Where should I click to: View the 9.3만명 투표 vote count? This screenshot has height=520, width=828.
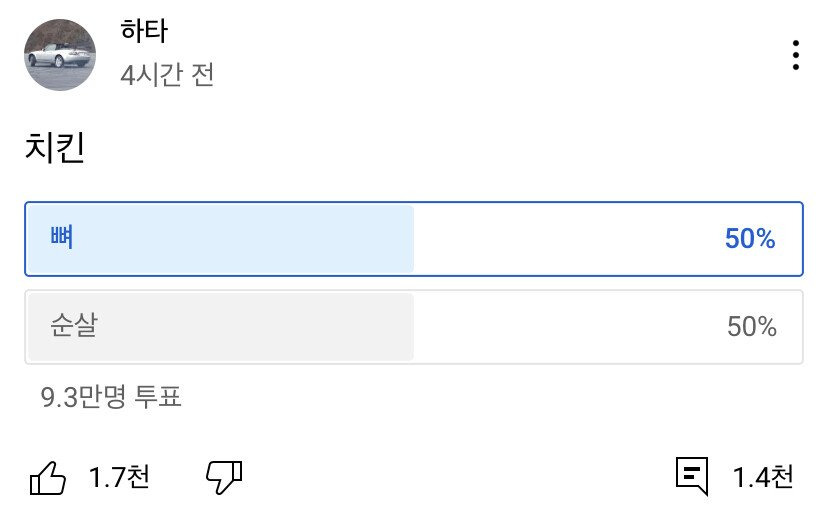pyautogui.click(x=111, y=397)
